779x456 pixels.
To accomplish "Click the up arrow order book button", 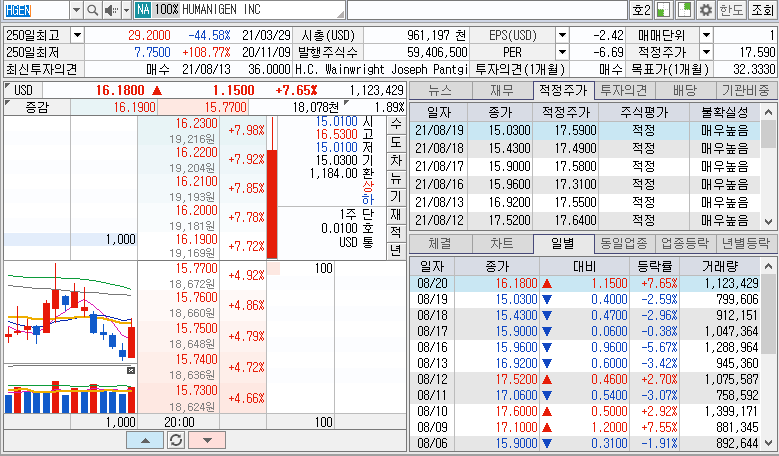I will [x=145, y=440].
